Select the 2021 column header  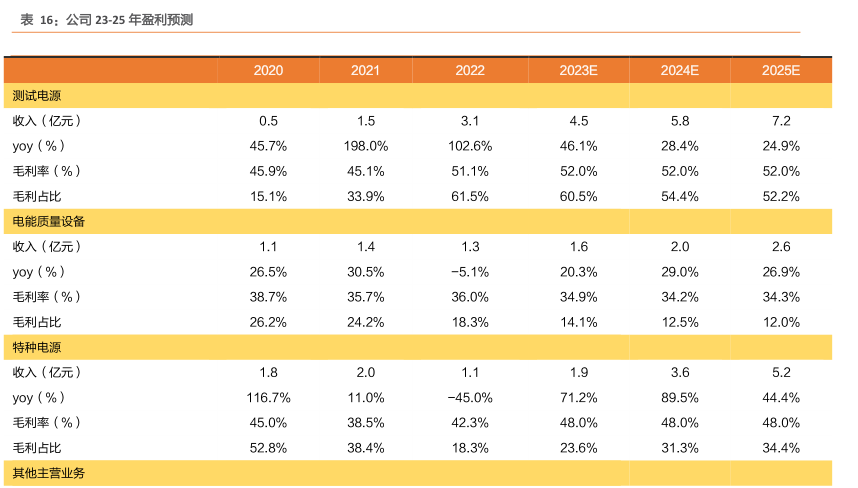(365, 70)
